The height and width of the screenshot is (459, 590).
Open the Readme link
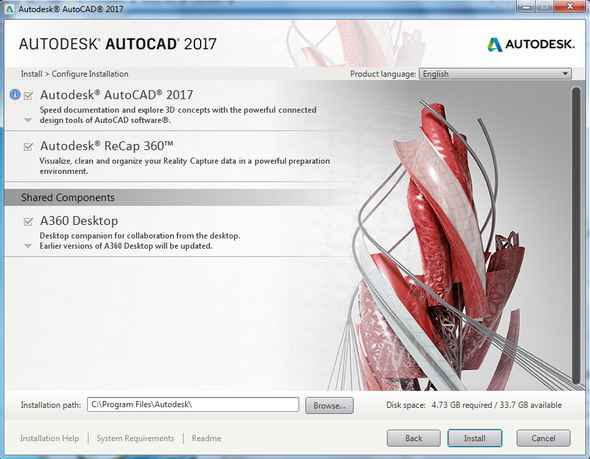[x=207, y=438]
